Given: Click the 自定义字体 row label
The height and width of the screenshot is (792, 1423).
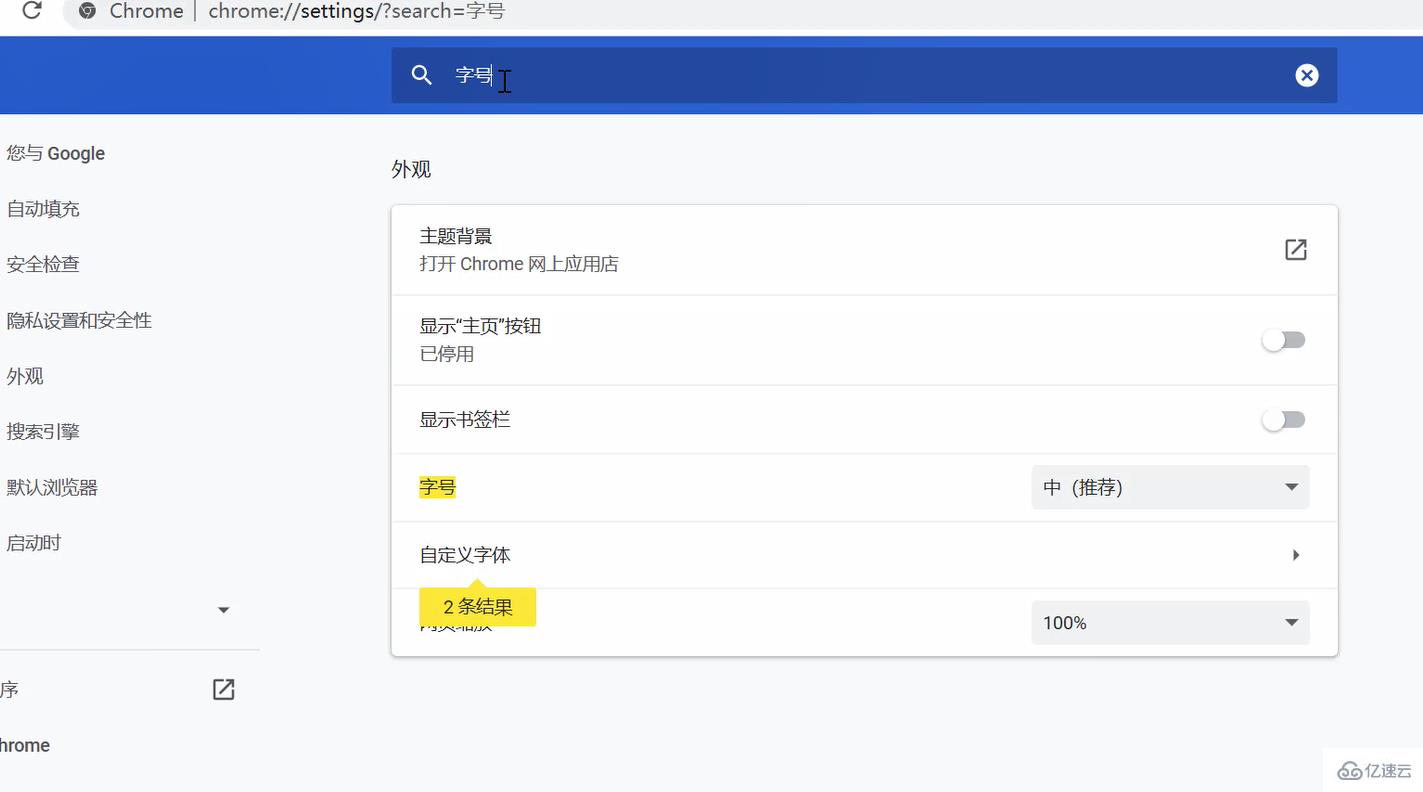Looking at the screenshot, I should 465,555.
